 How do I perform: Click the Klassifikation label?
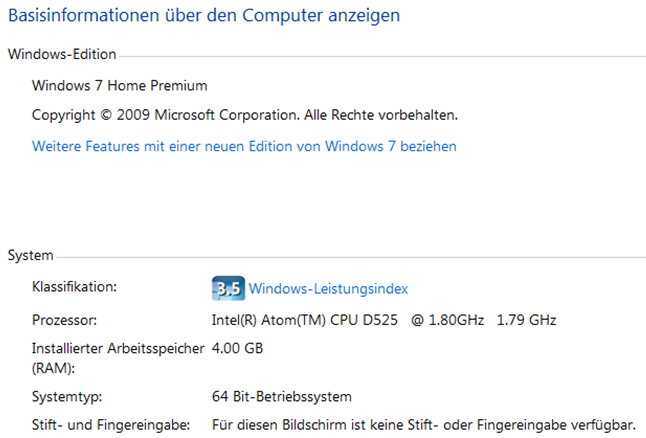(x=74, y=287)
